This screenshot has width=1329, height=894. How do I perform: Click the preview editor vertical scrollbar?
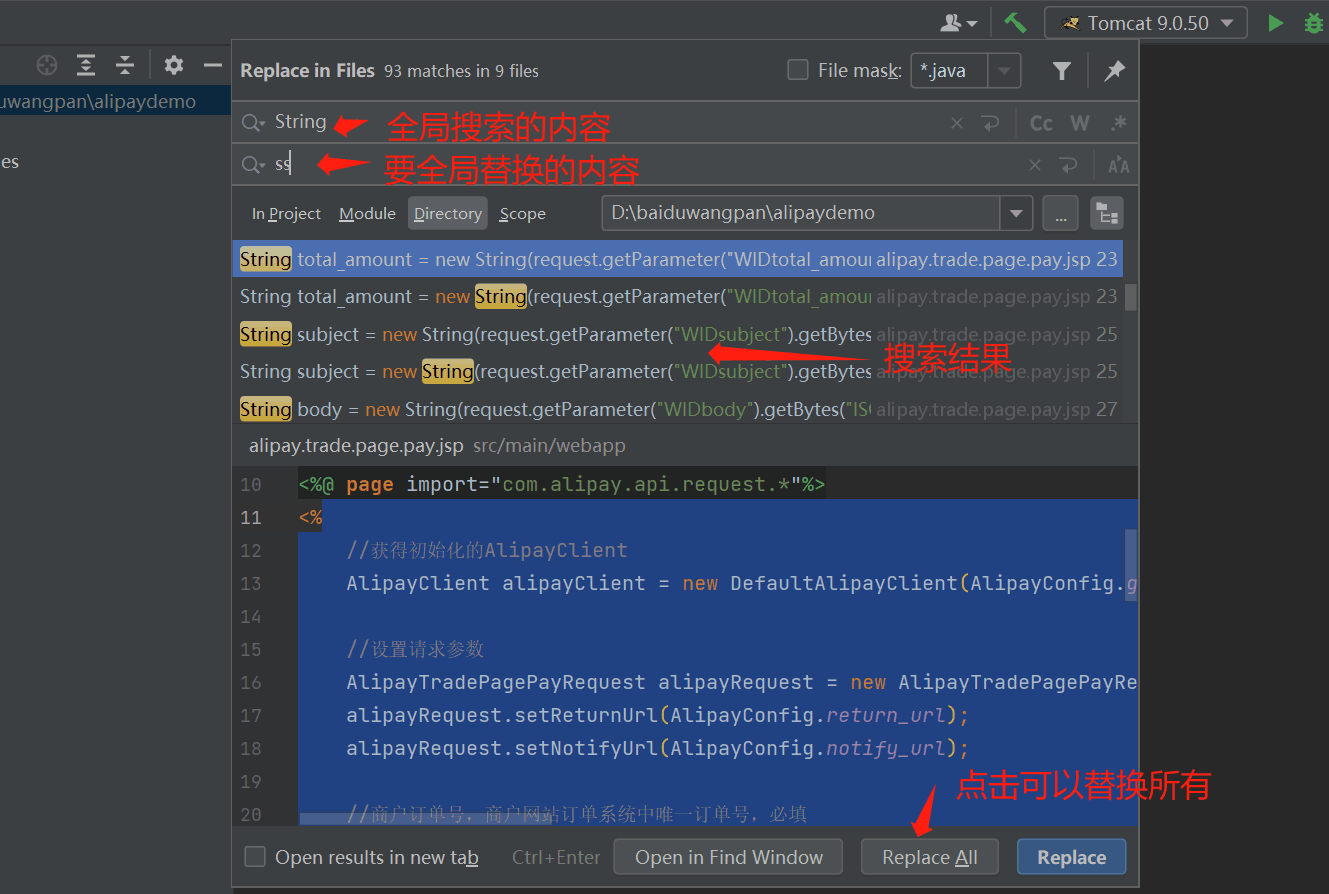[x=1131, y=563]
